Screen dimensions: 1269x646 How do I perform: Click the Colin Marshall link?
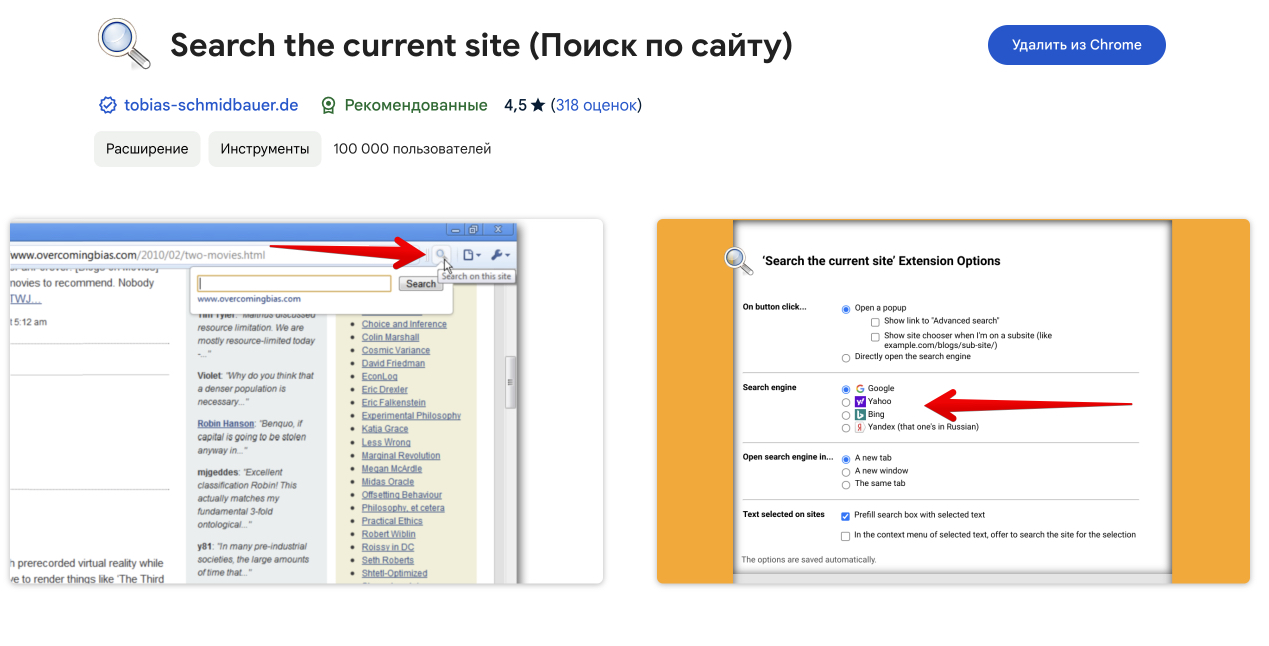pyautogui.click(x=392, y=337)
